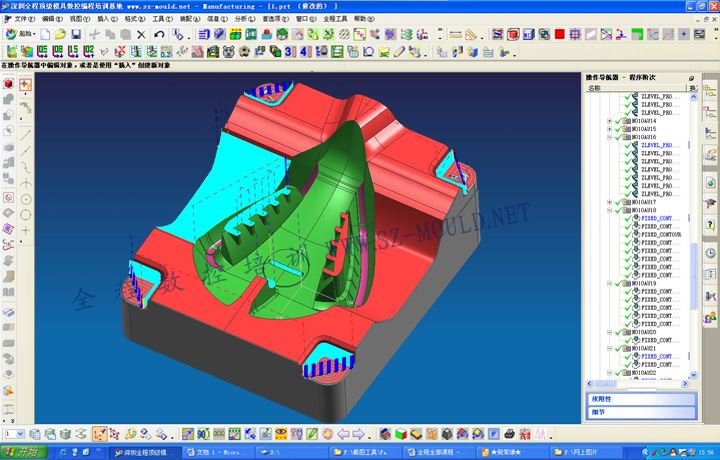Click navigator vertical scrollbar down arrow

coord(693,375)
